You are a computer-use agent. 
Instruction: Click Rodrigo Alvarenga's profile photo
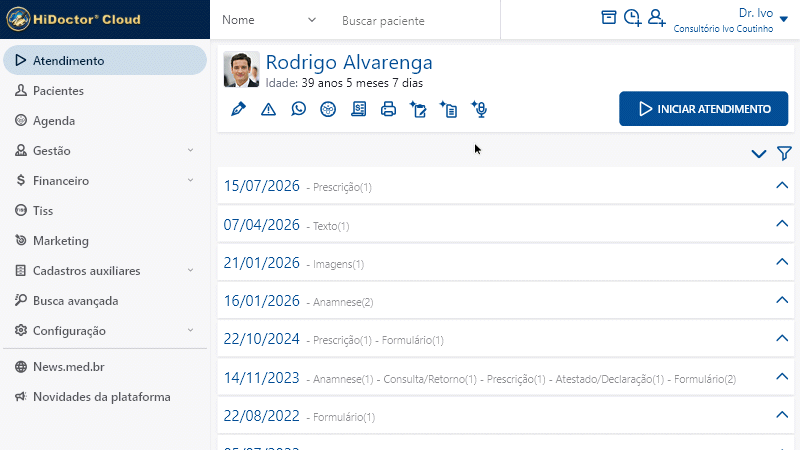click(x=241, y=69)
